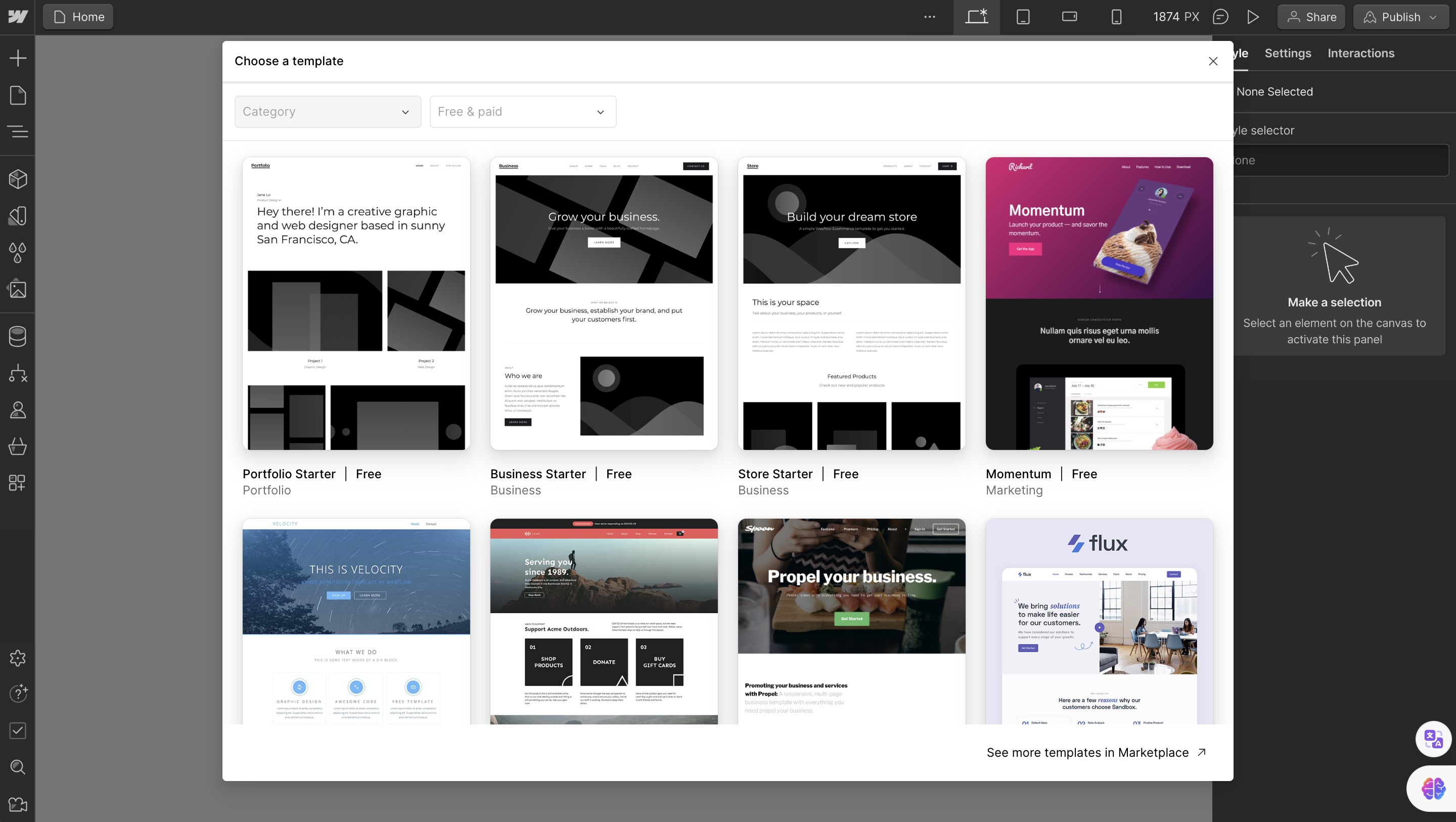Switch to mobile portrait breakpoint
The image size is (1456, 822).
(1116, 17)
